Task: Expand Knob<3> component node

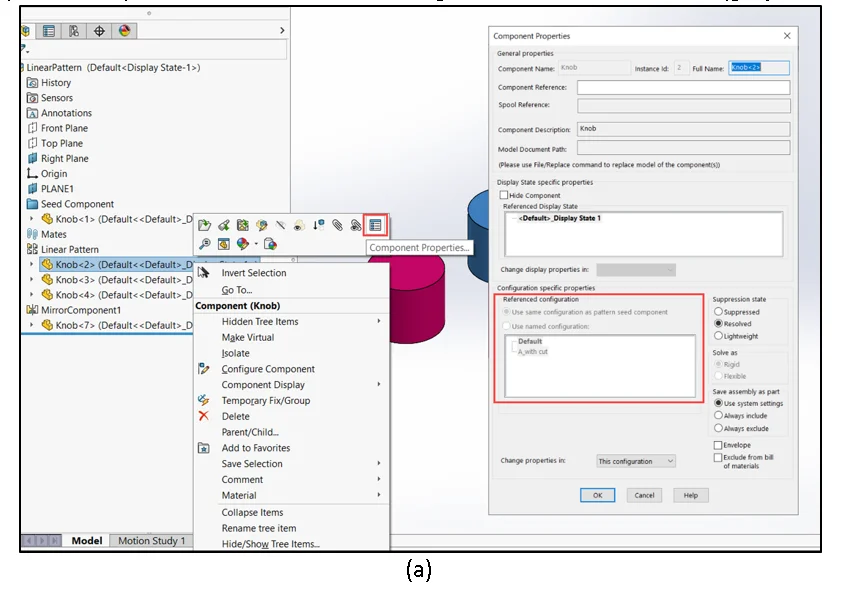Action: pos(31,280)
